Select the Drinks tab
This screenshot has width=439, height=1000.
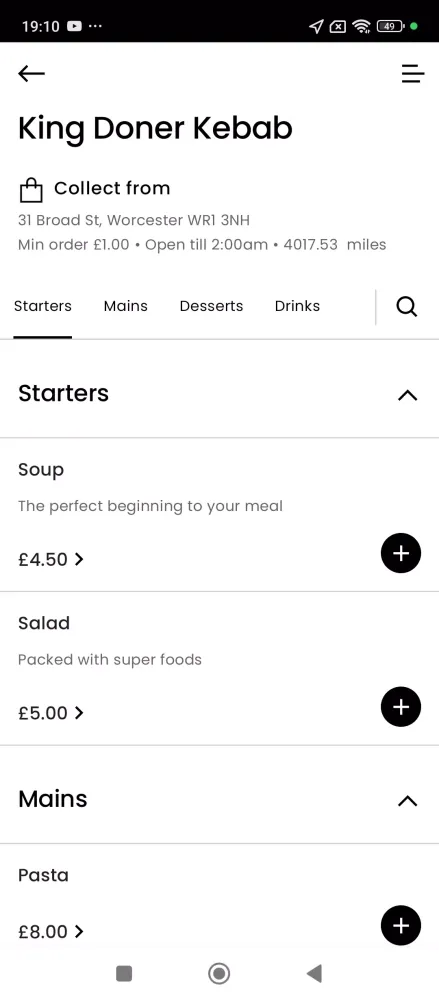pyautogui.click(x=297, y=306)
